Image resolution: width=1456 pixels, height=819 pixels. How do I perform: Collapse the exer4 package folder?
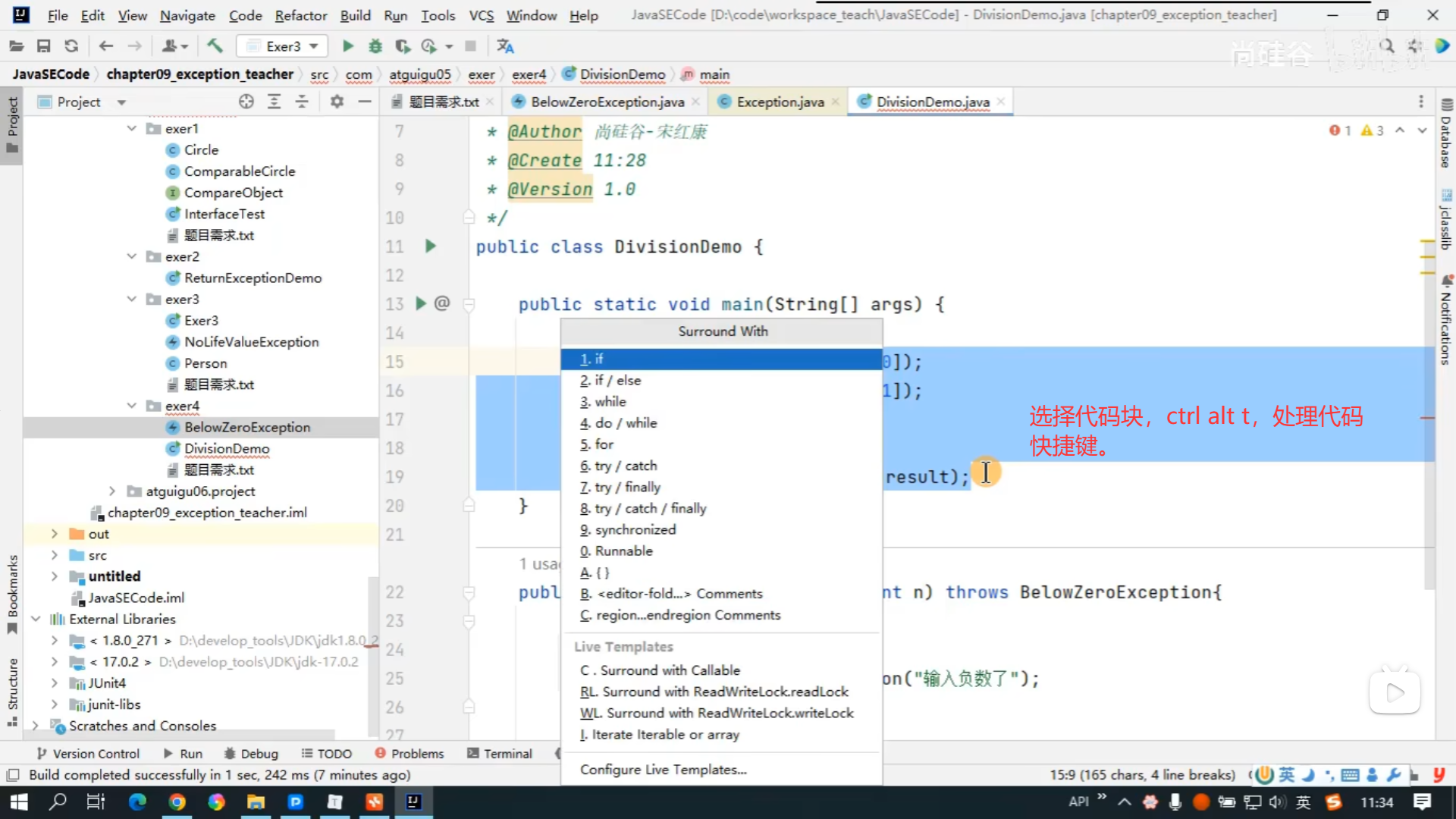click(x=132, y=406)
